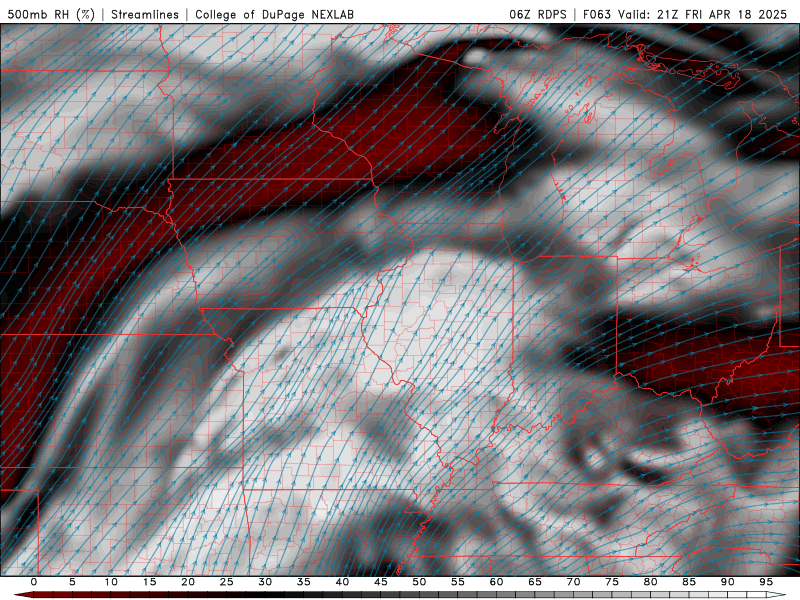Click the "25" colorbar scale label
This screenshot has width=800, height=600.
pos(227,582)
